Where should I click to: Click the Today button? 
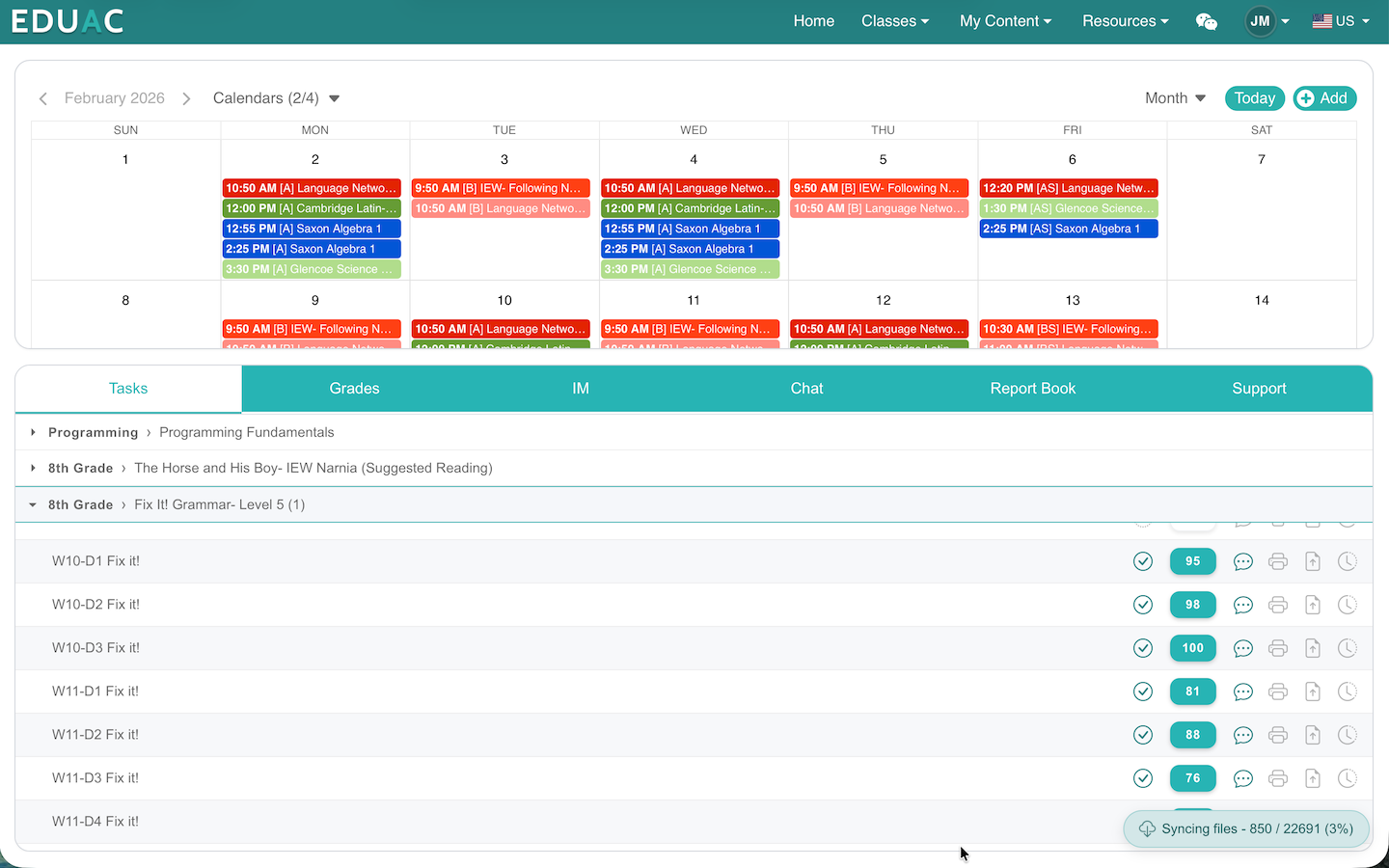click(1255, 98)
